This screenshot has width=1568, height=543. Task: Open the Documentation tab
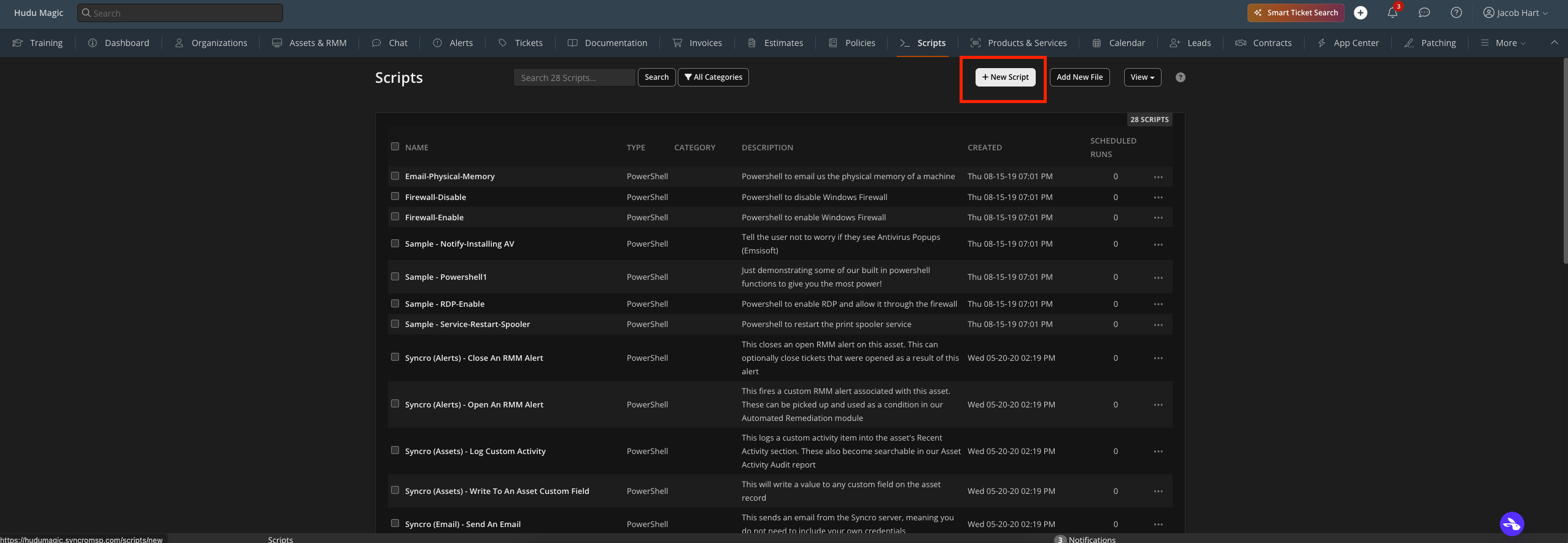607,43
